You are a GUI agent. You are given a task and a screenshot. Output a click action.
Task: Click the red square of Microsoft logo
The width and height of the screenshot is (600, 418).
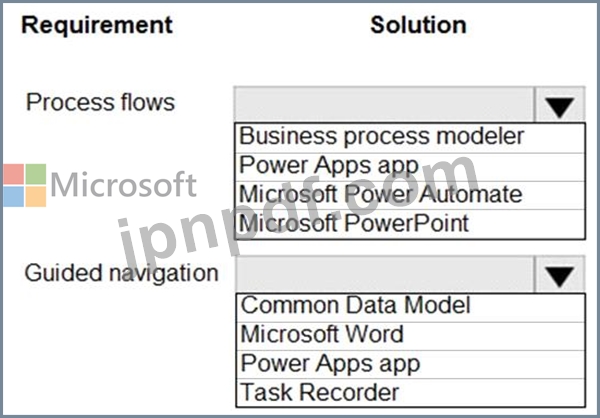tap(14, 174)
